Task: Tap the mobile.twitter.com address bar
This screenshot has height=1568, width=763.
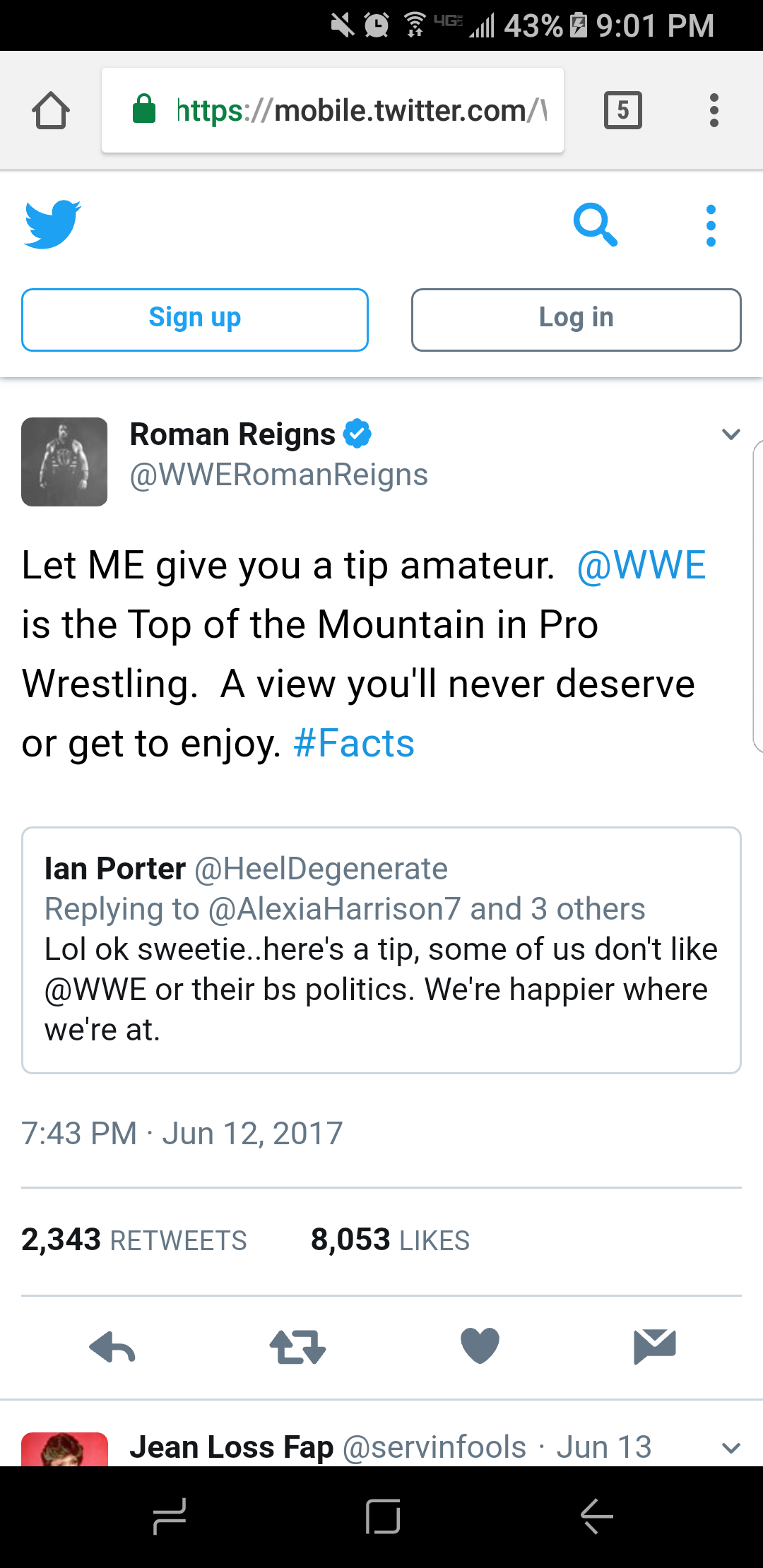Action: (332, 111)
